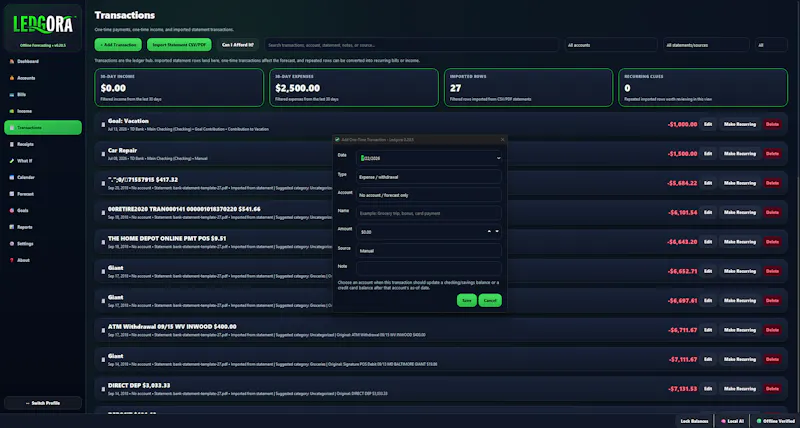Select the checkbox for THE HOME DEPOT row
The width and height of the screenshot is (800, 428).
tap(103, 242)
